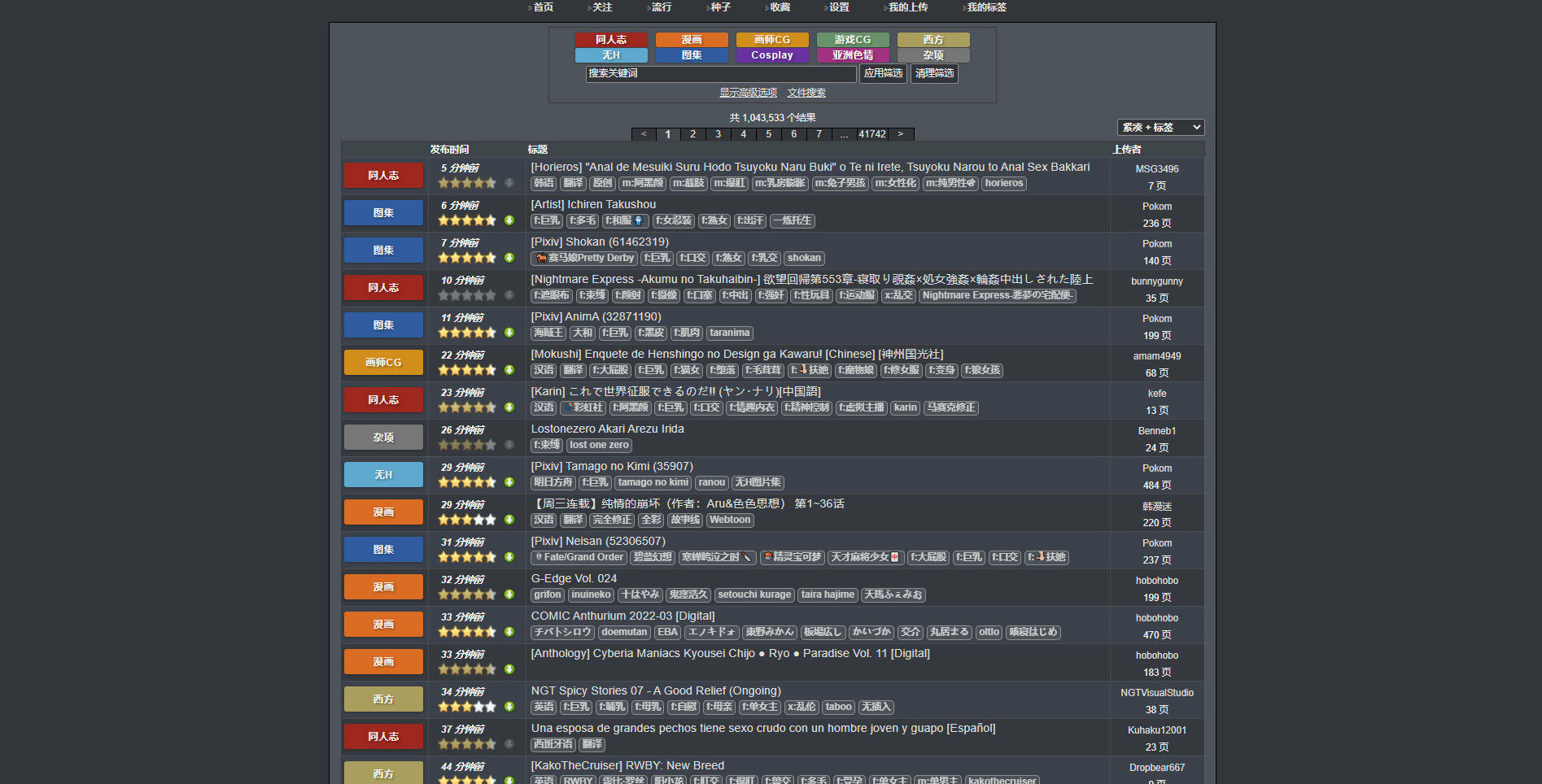Expand the 显示高级选项 advanced options
This screenshot has height=784, width=1542.
748,93
